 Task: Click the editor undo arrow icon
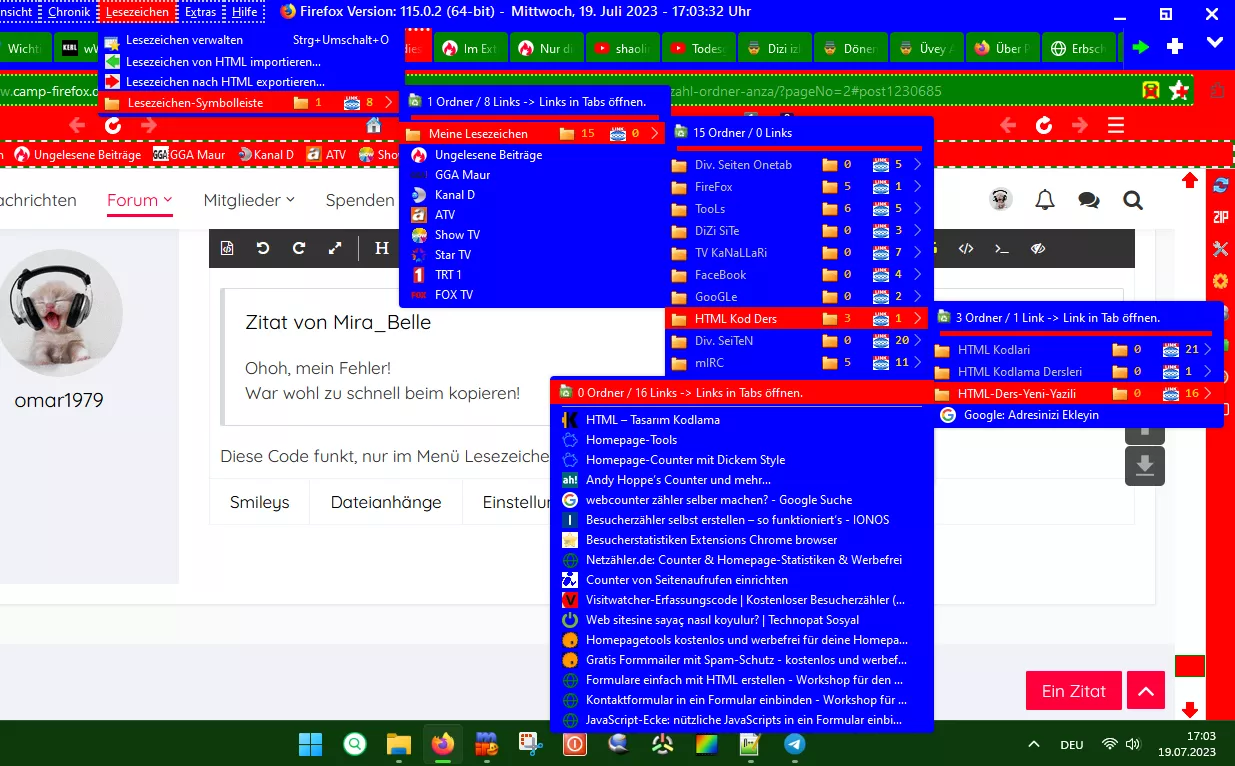coord(263,248)
